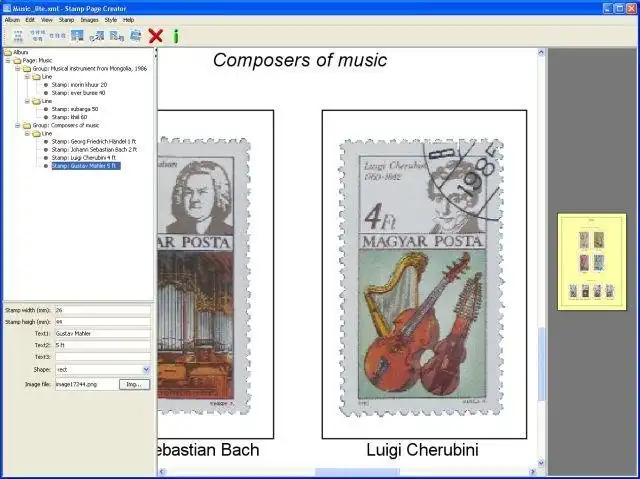
Task: Select highlighted Stamp: Gustav Mahler 5 ft
Action: (x=86, y=166)
